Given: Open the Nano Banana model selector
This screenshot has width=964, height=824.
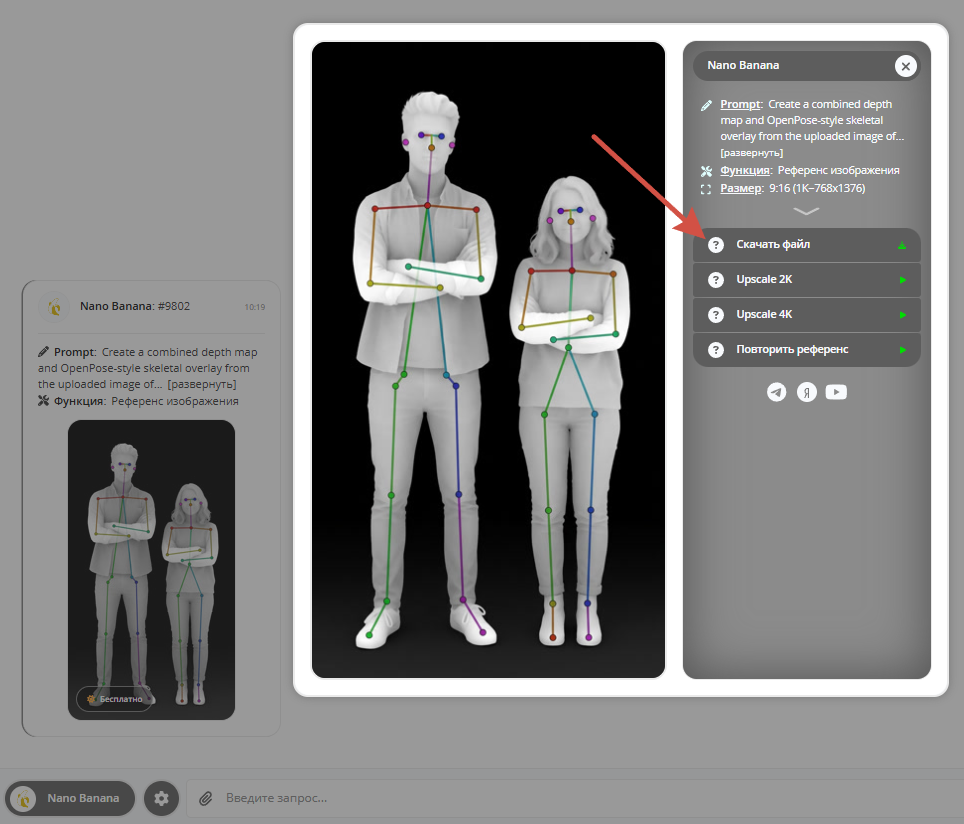Looking at the screenshot, I should click(x=70, y=798).
